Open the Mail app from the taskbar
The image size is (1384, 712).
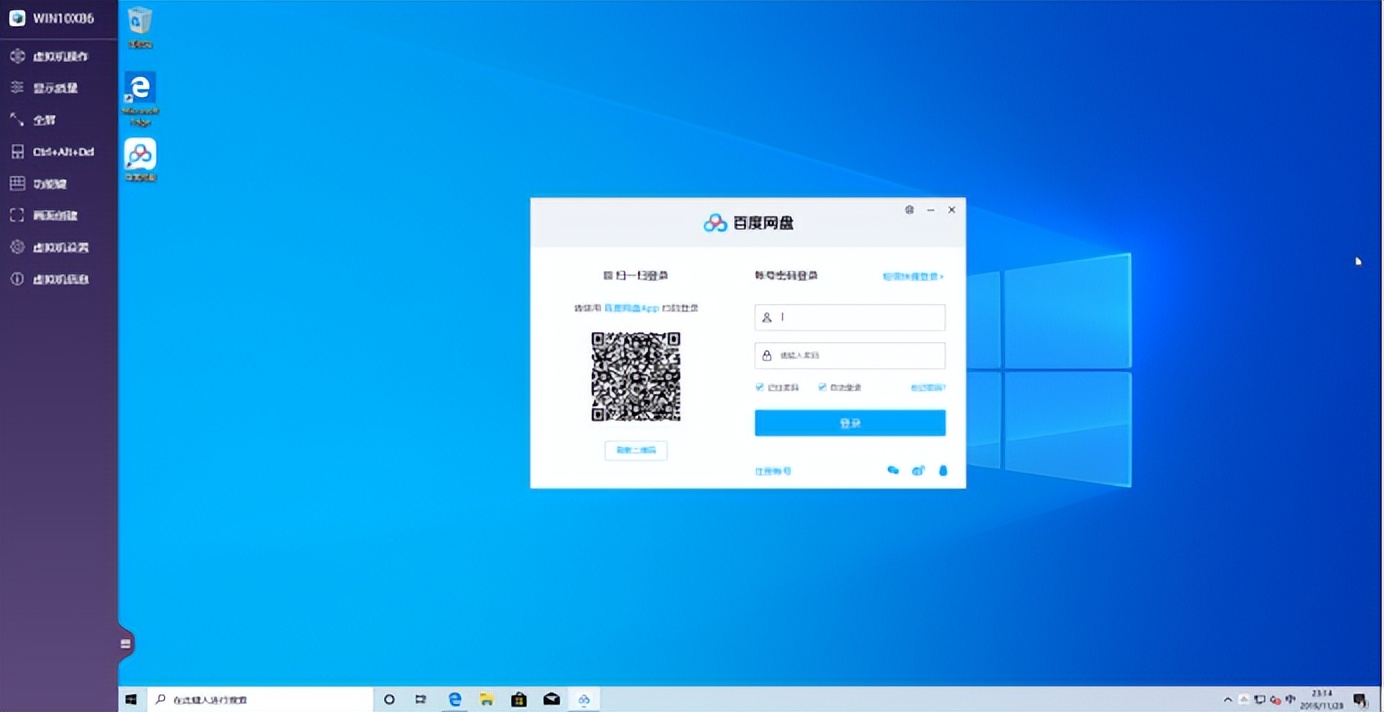point(551,699)
